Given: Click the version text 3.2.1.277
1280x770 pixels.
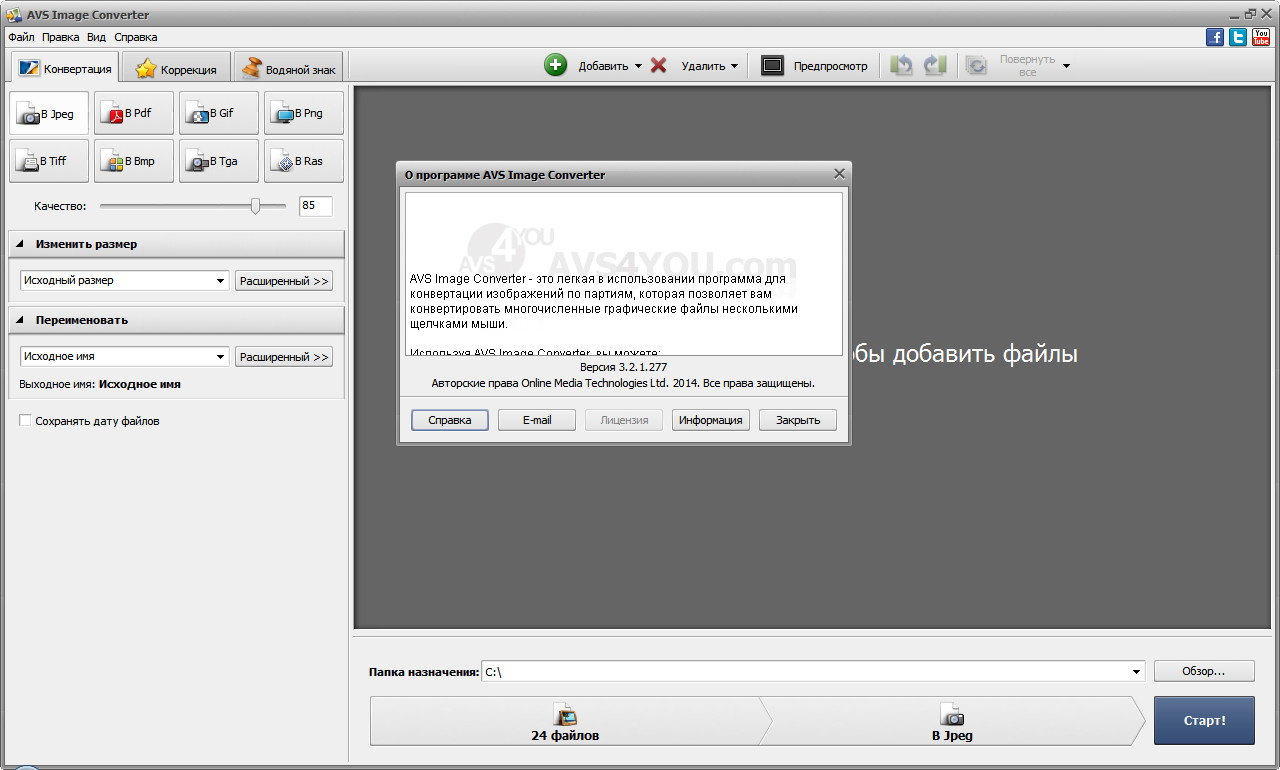Looking at the screenshot, I should (x=623, y=367).
